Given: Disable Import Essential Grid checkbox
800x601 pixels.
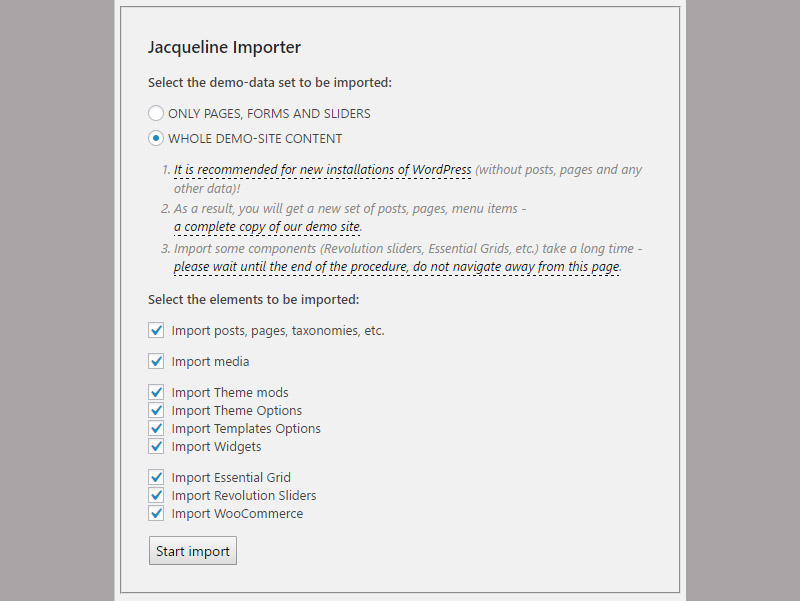Looking at the screenshot, I should pyautogui.click(x=156, y=478).
